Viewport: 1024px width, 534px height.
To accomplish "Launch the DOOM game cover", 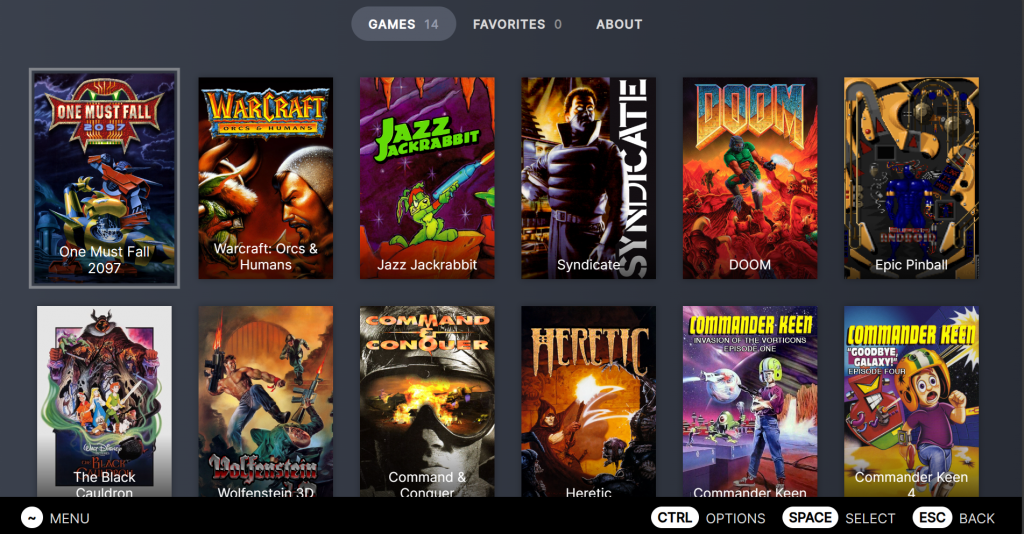I will 750,178.
